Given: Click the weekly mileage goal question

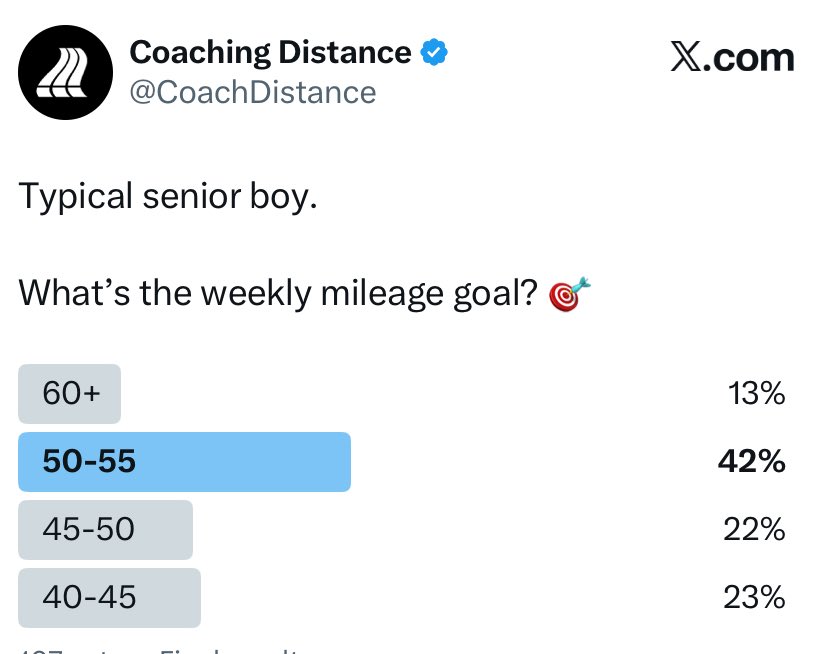Looking at the screenshot, I should (x=278, y=294).
